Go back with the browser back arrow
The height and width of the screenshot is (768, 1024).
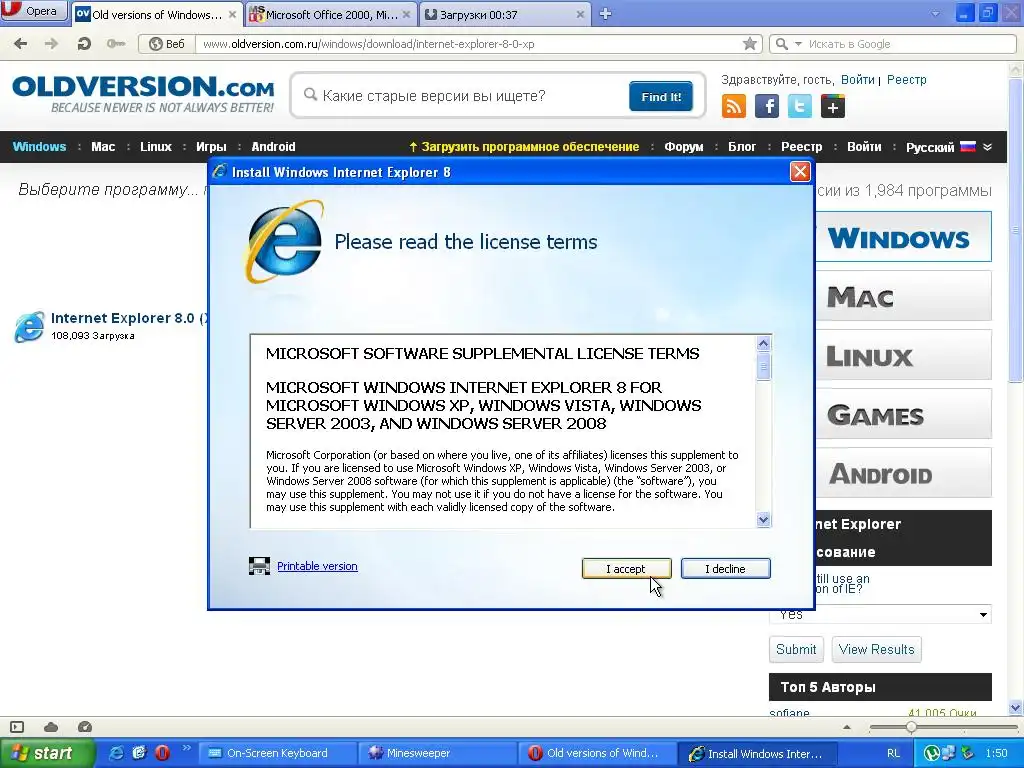click(x=21, y=44)
